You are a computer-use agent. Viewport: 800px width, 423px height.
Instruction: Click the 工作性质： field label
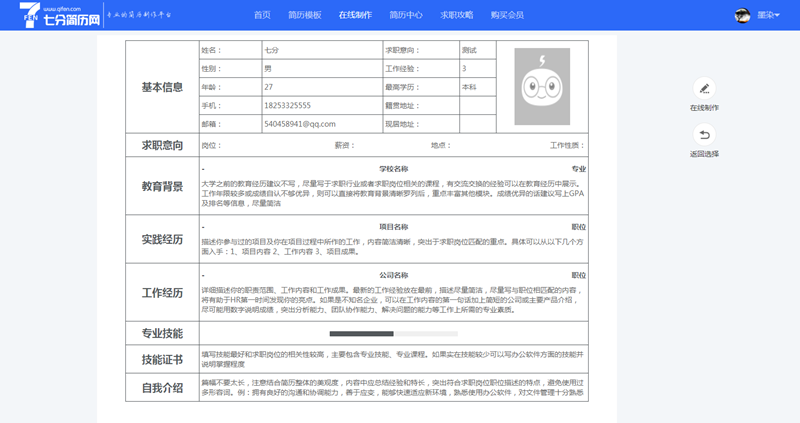pyautogui.click(x=567, y=145)
